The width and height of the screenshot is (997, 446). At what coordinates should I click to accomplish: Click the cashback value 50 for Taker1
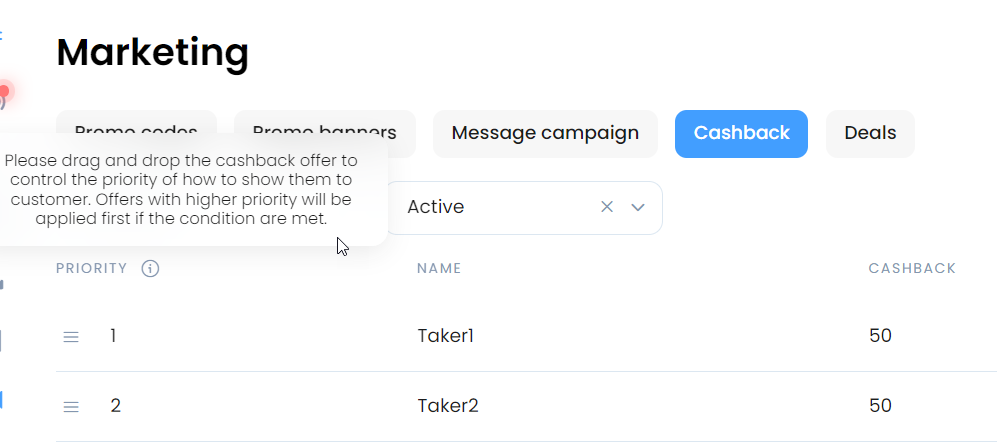click(x=880, y=336)
